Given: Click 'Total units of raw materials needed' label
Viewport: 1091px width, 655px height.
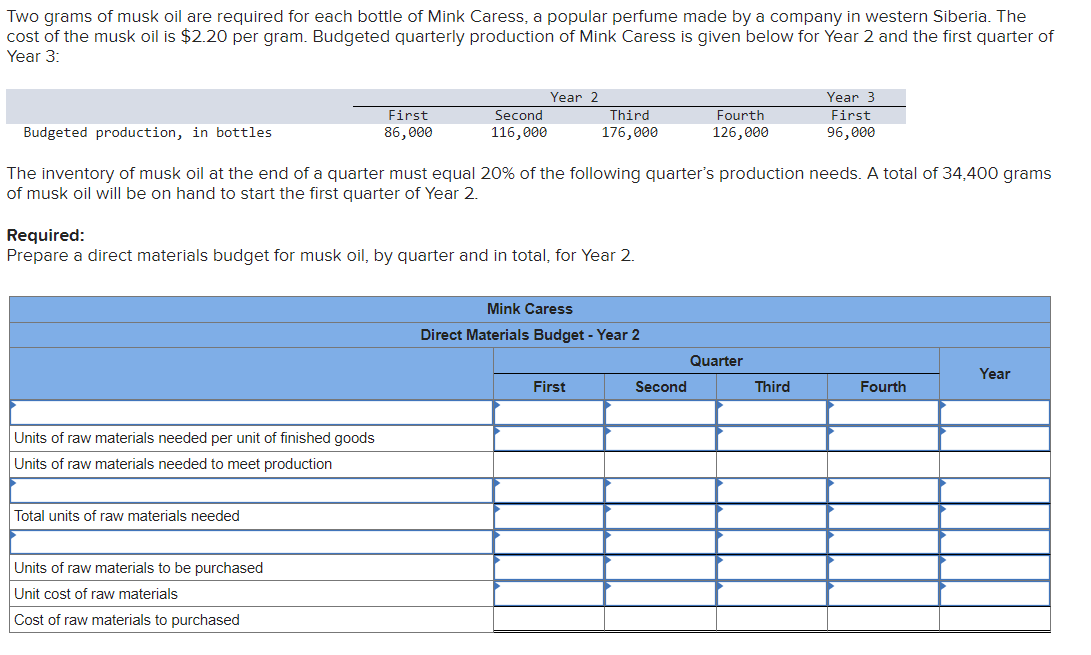Looking at the screenshot, I should pyautogui.click(x=127, y=516).
